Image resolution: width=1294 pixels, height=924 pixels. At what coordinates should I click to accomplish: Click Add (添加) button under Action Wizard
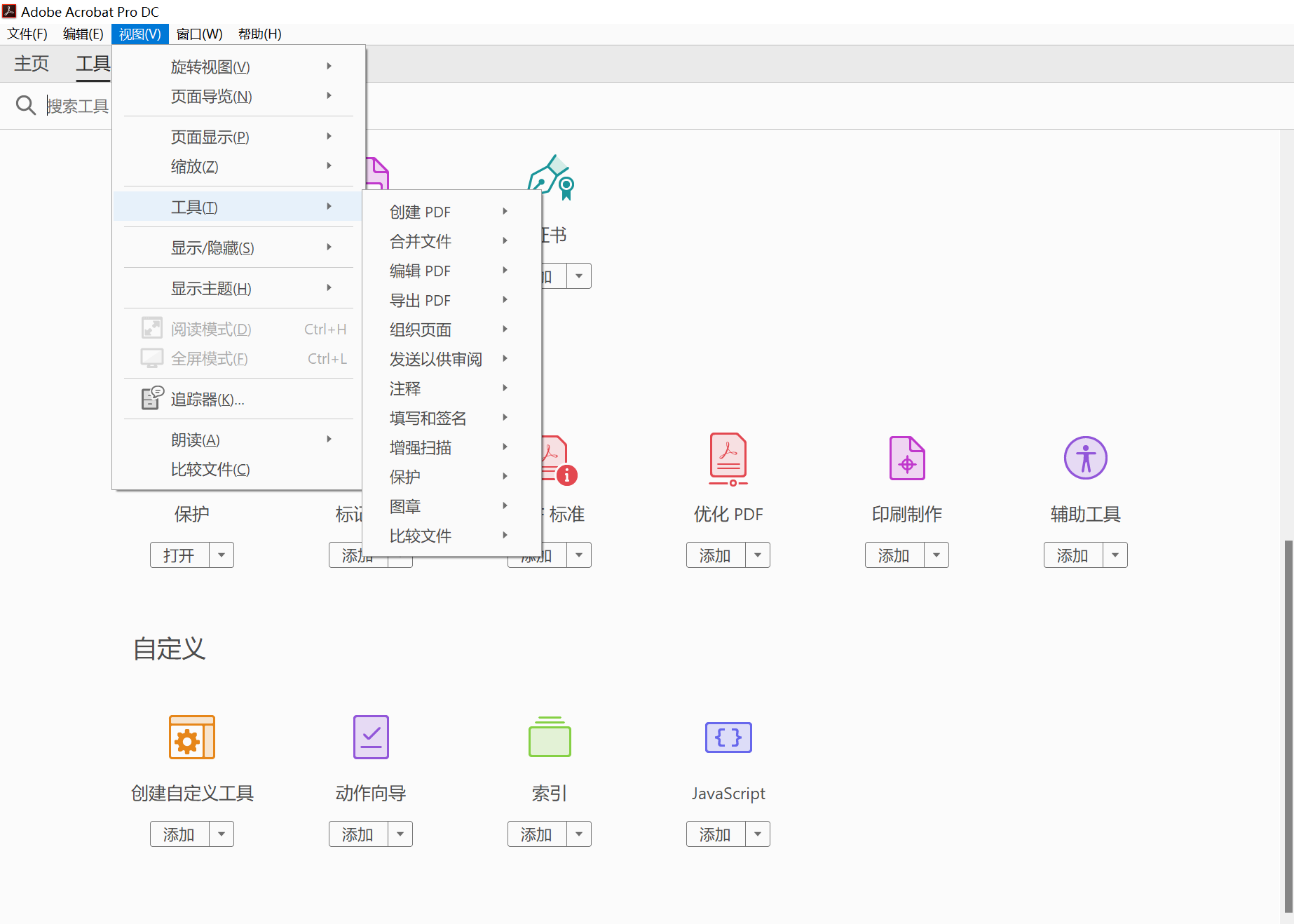[358, 834]
